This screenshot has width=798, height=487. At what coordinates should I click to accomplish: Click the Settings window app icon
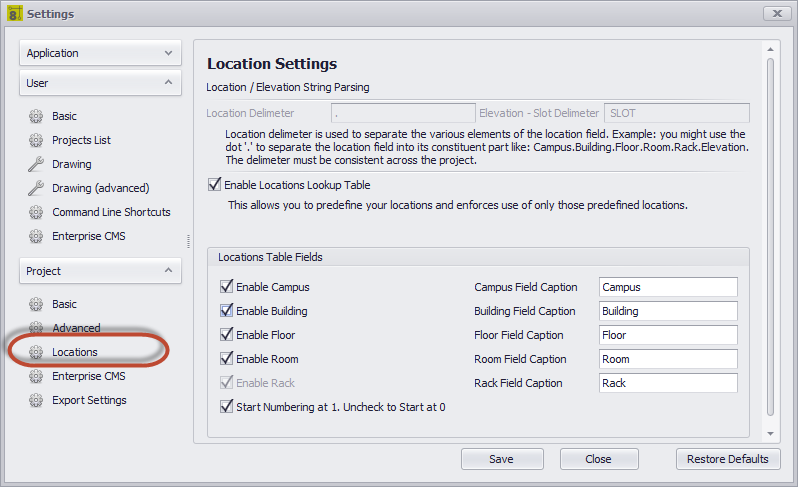pos(14,13)
